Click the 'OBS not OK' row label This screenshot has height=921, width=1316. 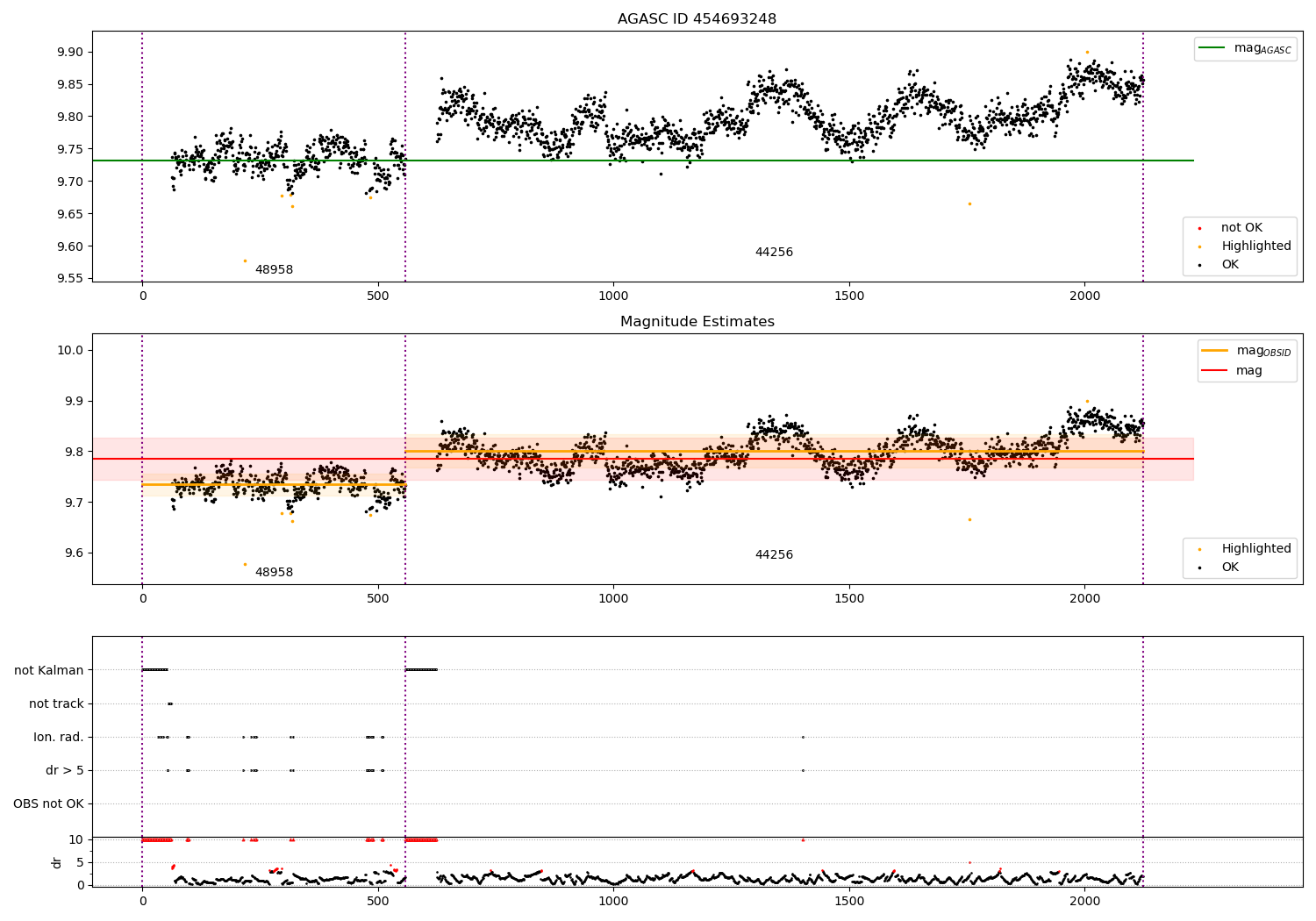pos(49,803)
